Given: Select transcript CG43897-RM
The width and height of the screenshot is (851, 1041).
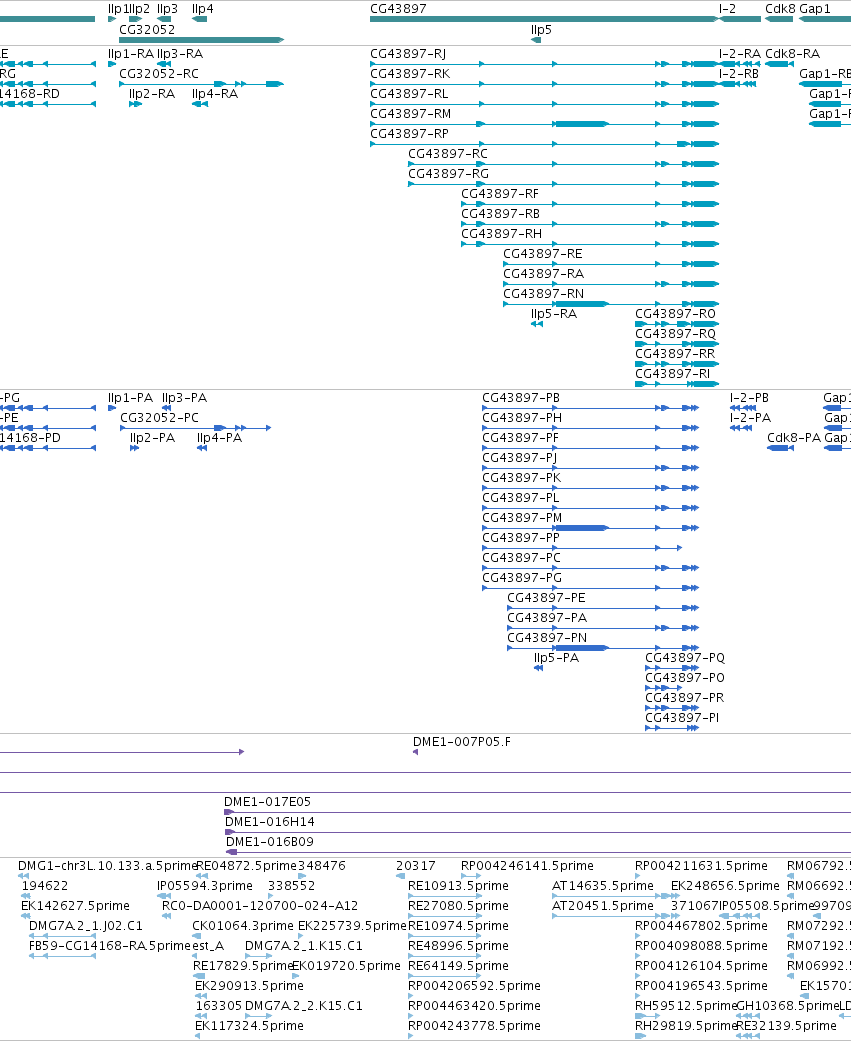Looking at the screenshot, I should coord(544,124).
